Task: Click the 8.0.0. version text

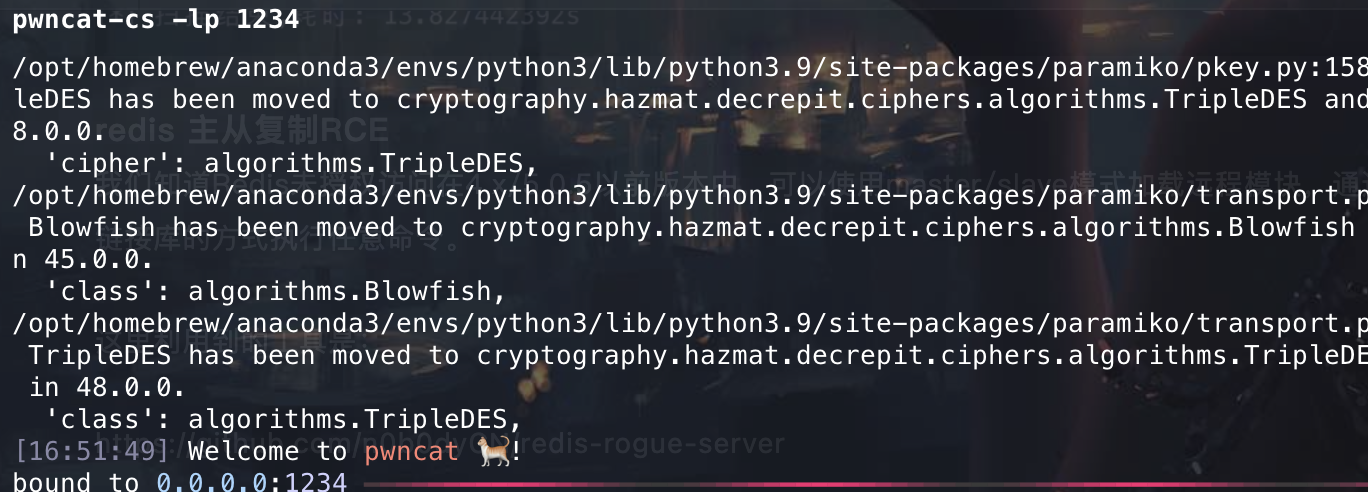Action: [59, 131]
